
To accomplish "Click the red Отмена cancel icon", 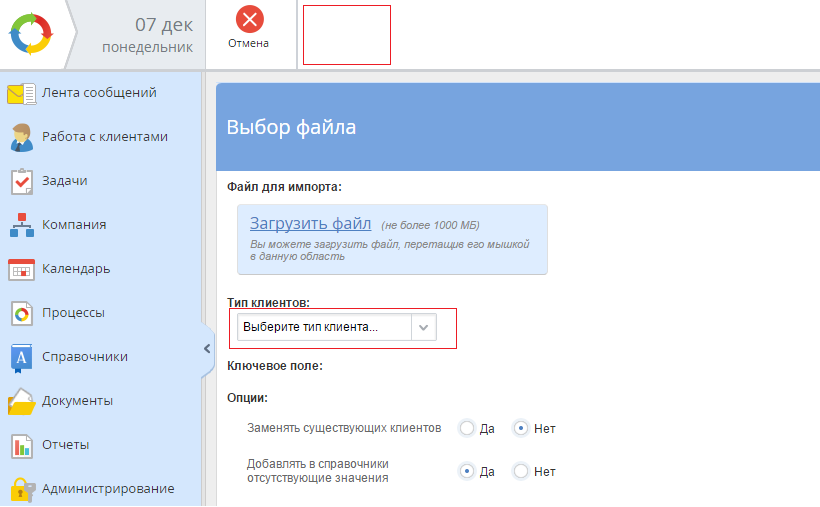I will (249, 19).
